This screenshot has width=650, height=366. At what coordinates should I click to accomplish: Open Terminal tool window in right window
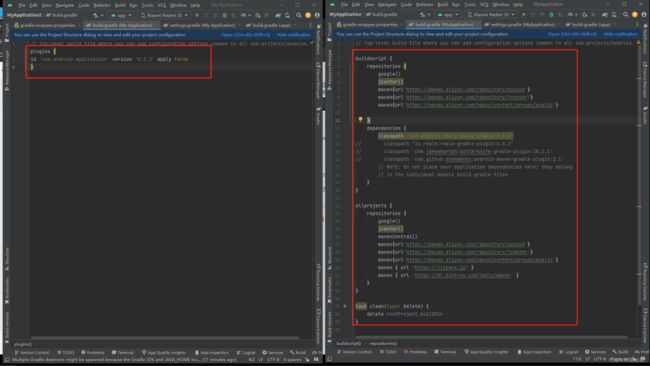445,352
